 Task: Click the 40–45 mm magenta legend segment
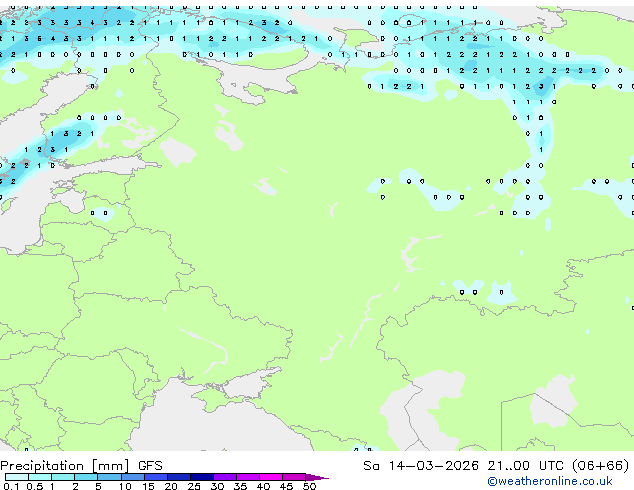271,477
